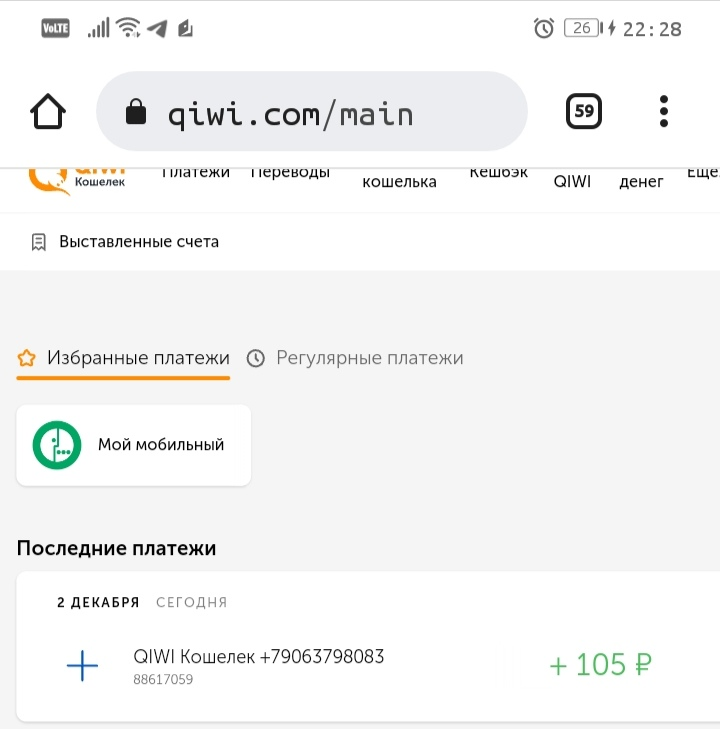Open the Выставленные счета link
Screen dimensions: 720x729
[139, 242]
